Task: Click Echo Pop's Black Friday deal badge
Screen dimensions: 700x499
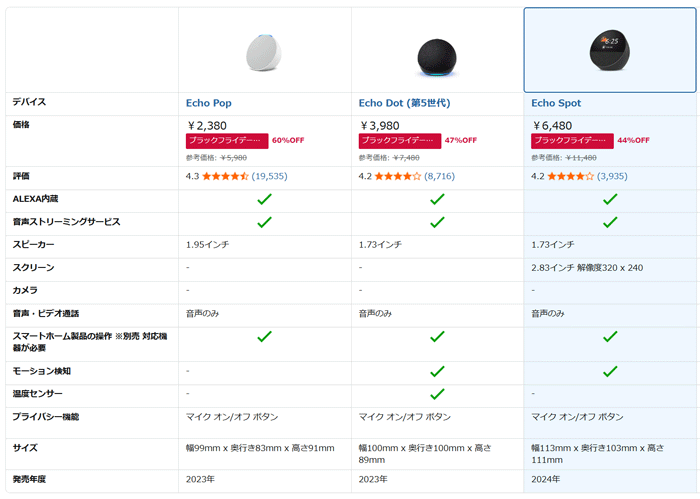Action: click(x=227, y=141)
